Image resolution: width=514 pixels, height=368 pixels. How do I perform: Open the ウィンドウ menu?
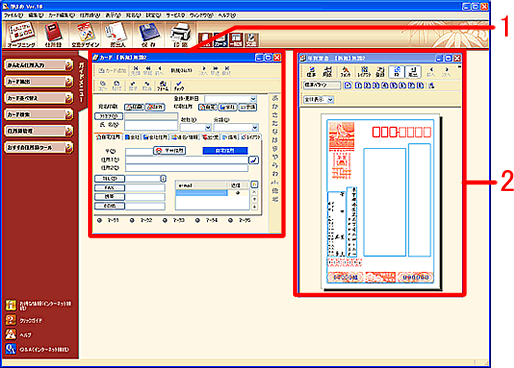[201, 15]
